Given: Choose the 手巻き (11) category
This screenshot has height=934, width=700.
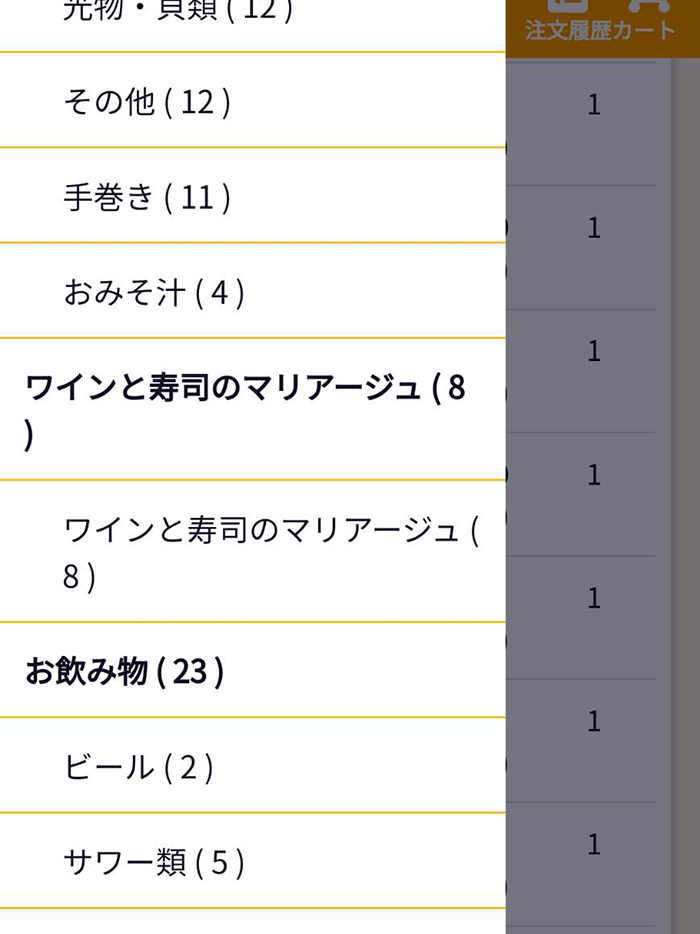Looking at the screenshot, I should tap(147, 197).
